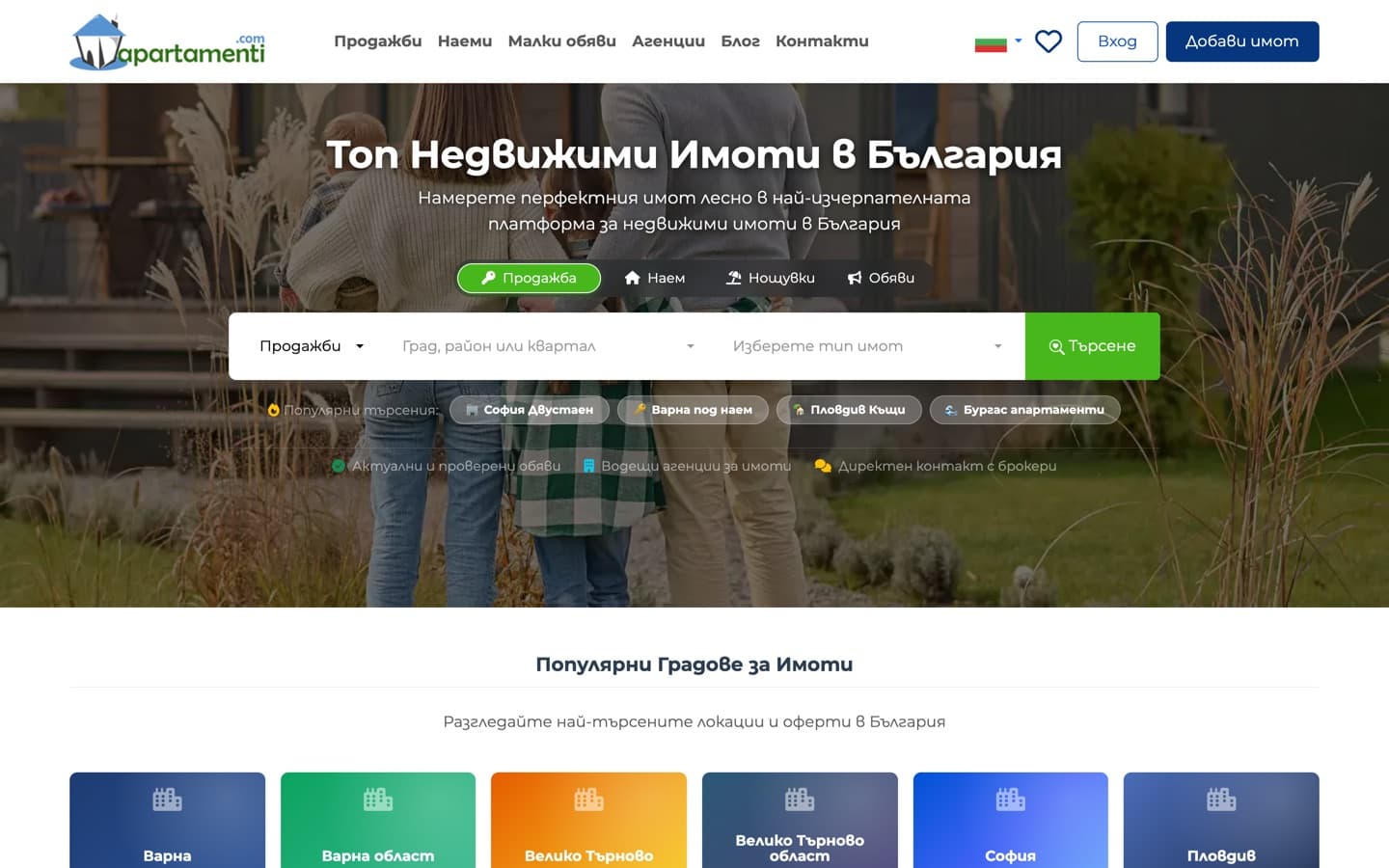The height and width of the screenshot is (868, 1389).
Task: Visit the Блог link
Action: tap(741, 41)
